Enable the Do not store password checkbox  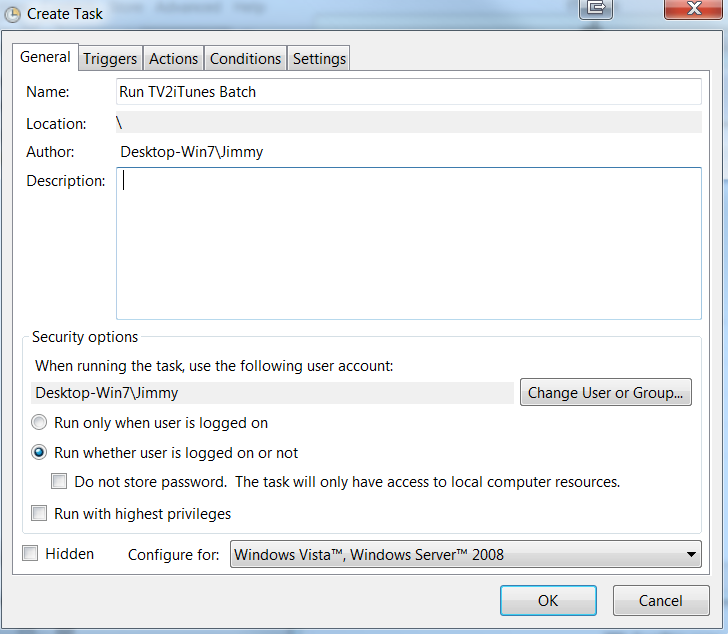[x=59, y=481]
